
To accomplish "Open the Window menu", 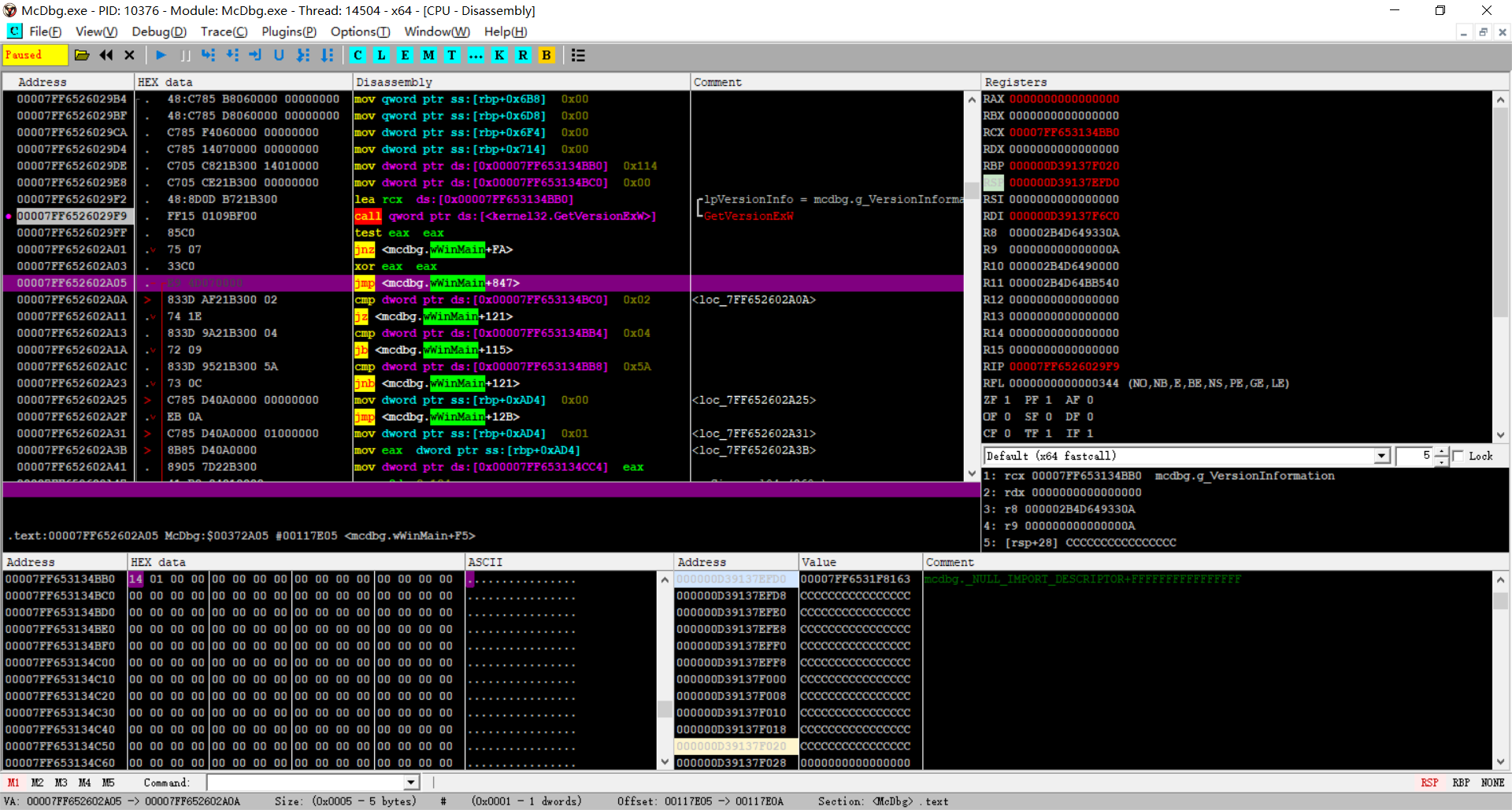I will pos(437,31).
